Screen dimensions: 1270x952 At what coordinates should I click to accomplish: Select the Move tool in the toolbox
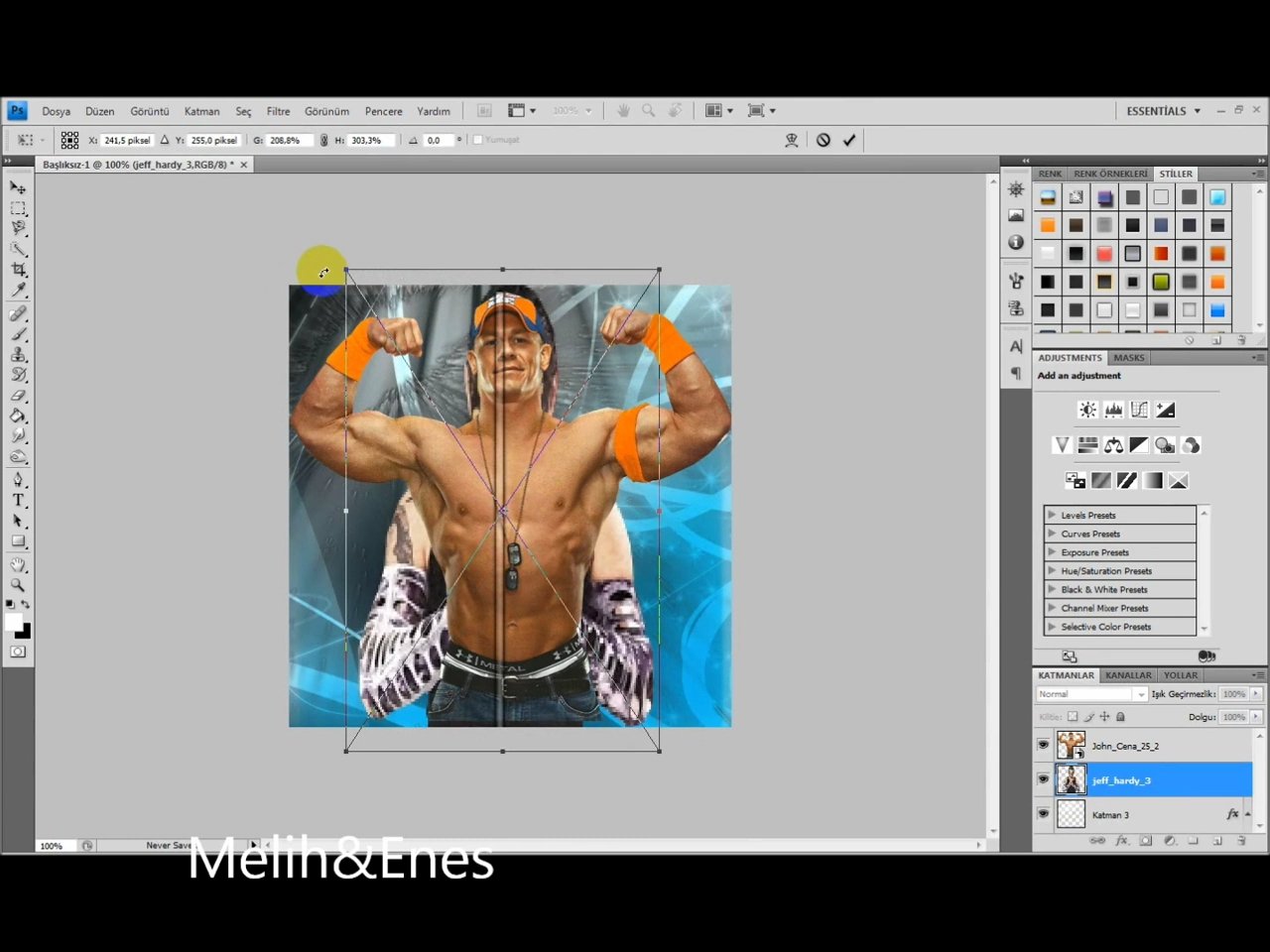(18, 187)
